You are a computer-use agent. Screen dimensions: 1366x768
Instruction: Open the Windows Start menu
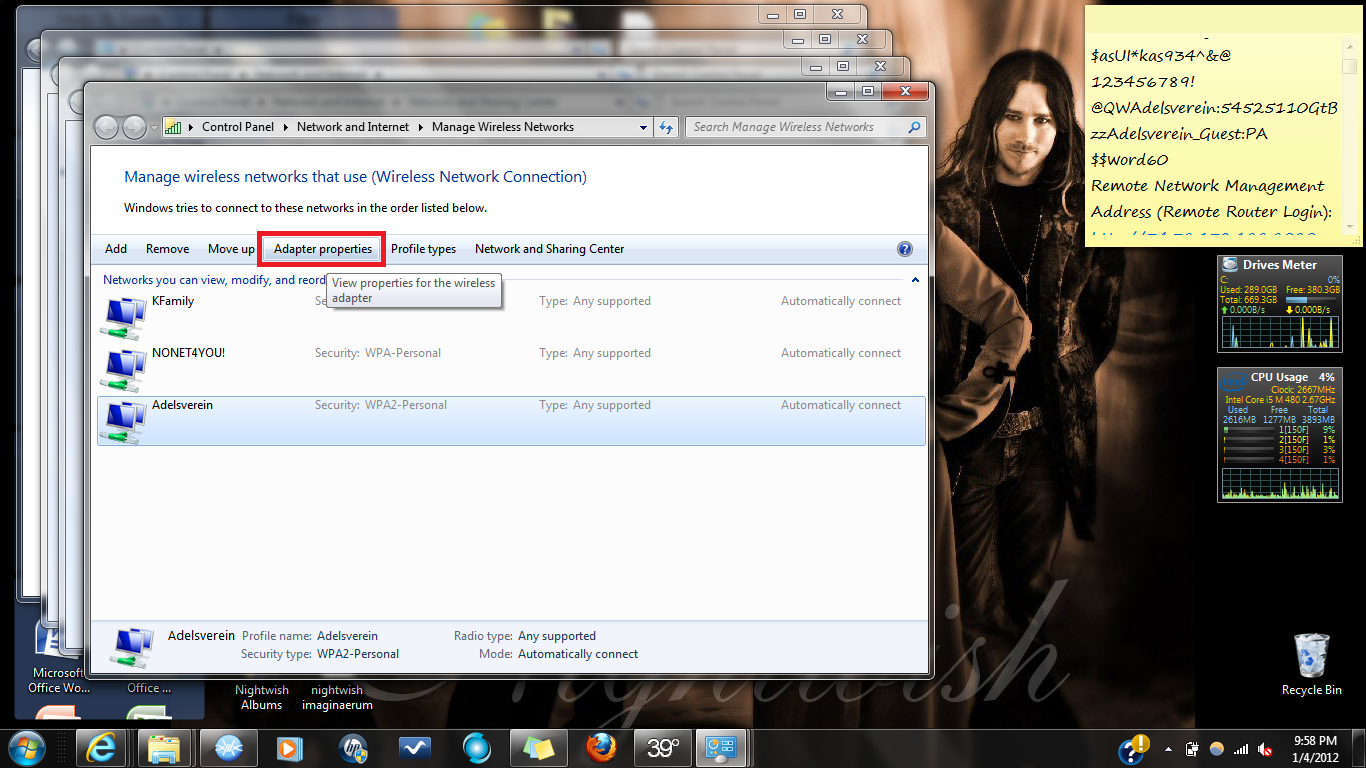tap(26, 747)
